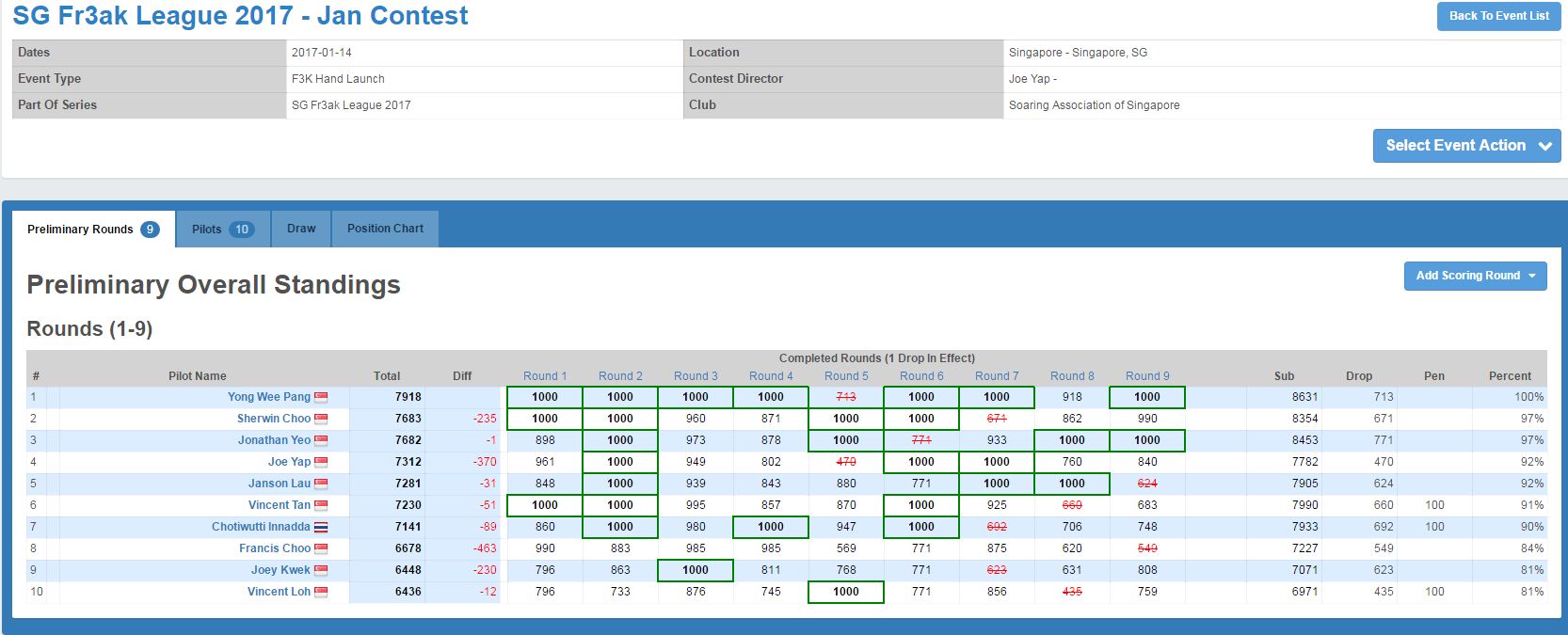Screen dimensions: 1568x635
Task: Click Vincent Tan's pilot name
Action: pyautogui.click(x=279, y=505)
